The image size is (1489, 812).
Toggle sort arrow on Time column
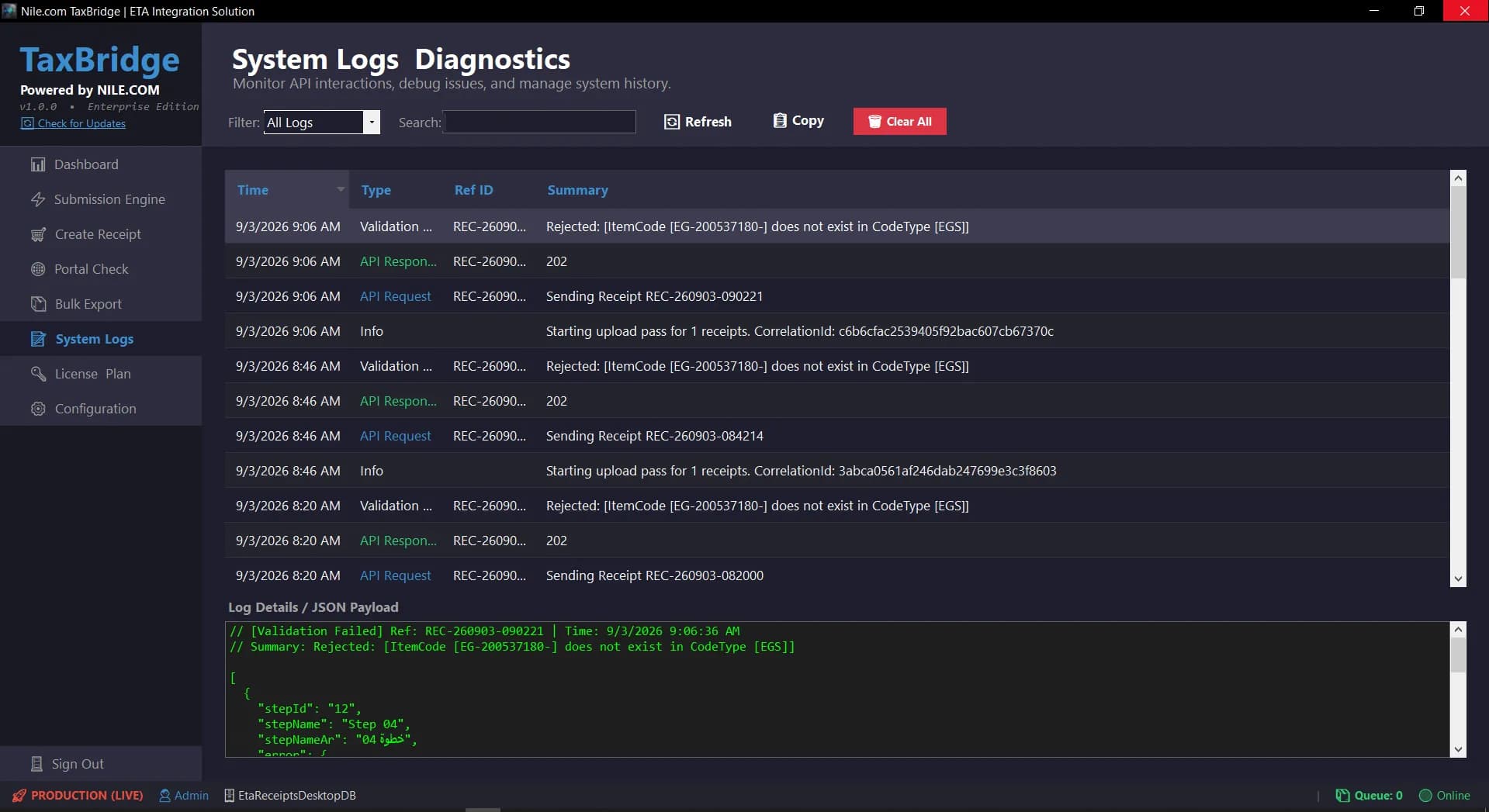tap(340, 189)
